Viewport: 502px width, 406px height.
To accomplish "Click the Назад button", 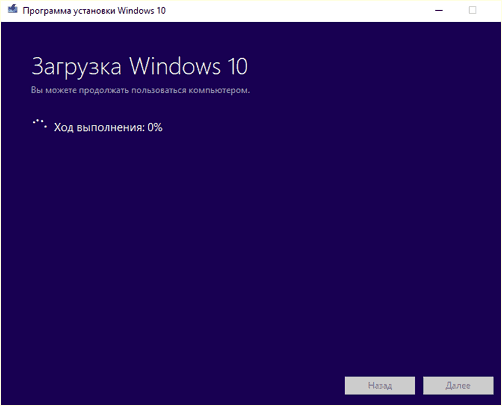I will [380, 386].
